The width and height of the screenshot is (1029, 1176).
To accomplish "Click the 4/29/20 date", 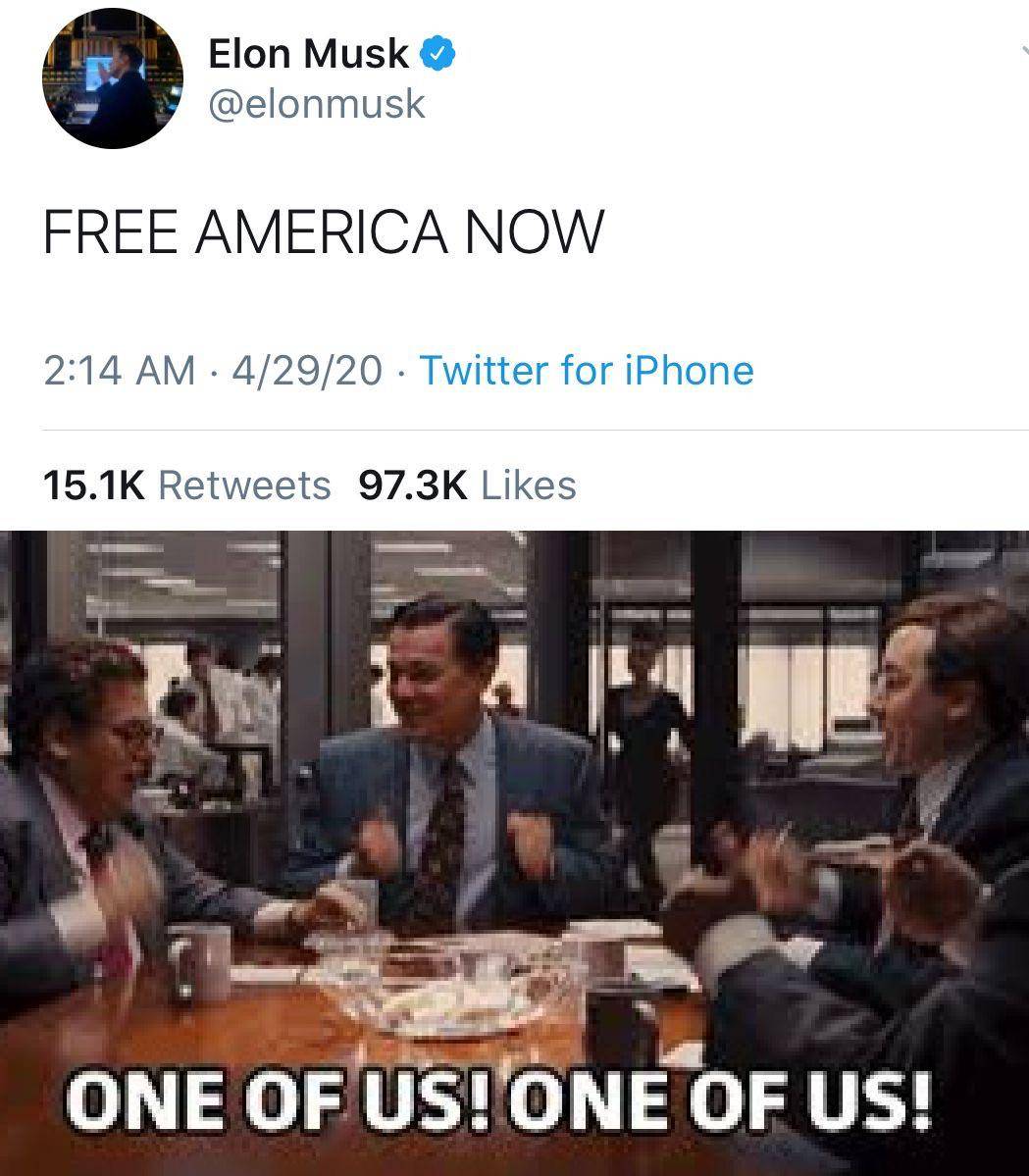I will tap(307, 371).
